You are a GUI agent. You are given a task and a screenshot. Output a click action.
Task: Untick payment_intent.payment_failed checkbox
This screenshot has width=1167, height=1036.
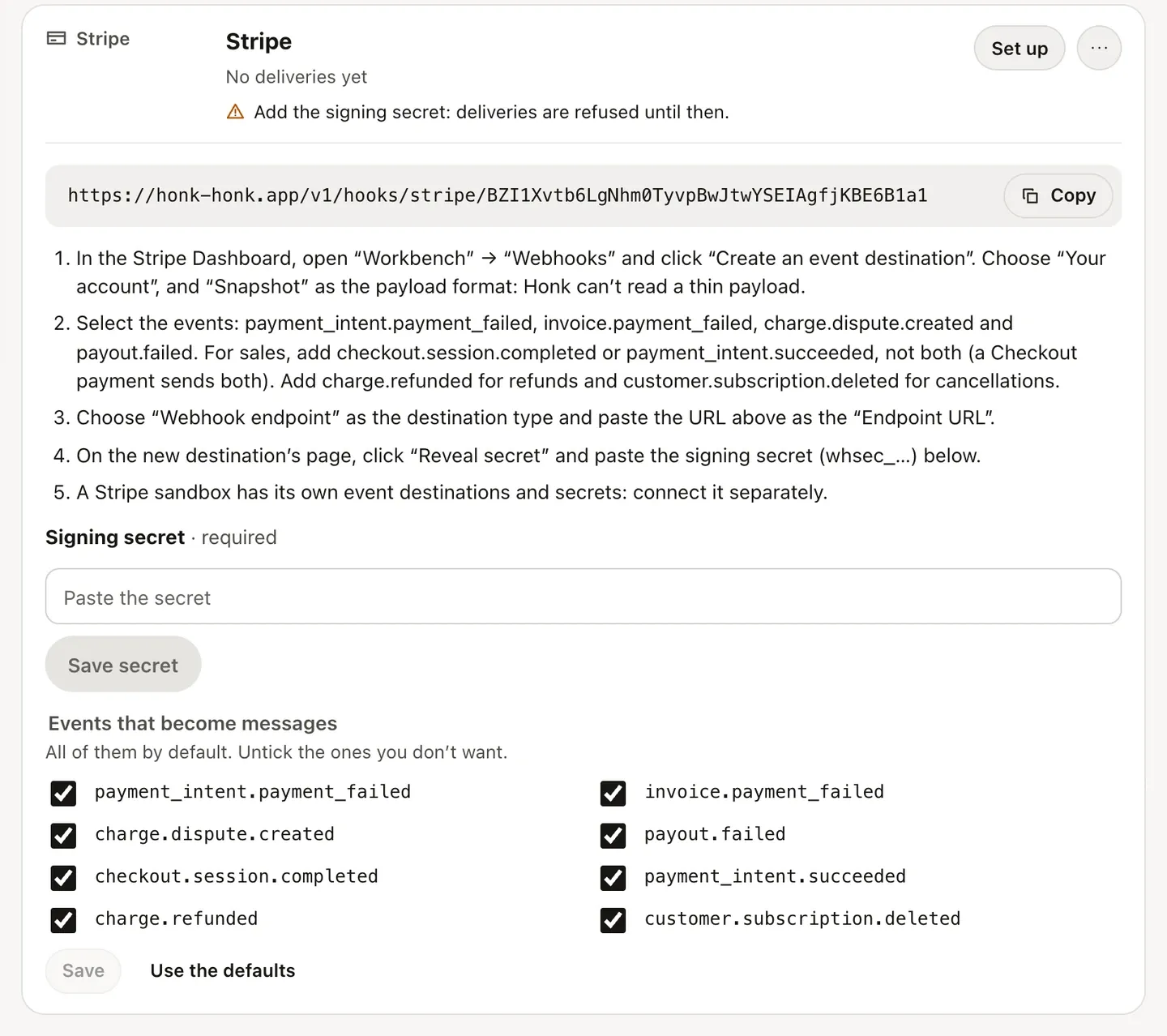(63, 793)
